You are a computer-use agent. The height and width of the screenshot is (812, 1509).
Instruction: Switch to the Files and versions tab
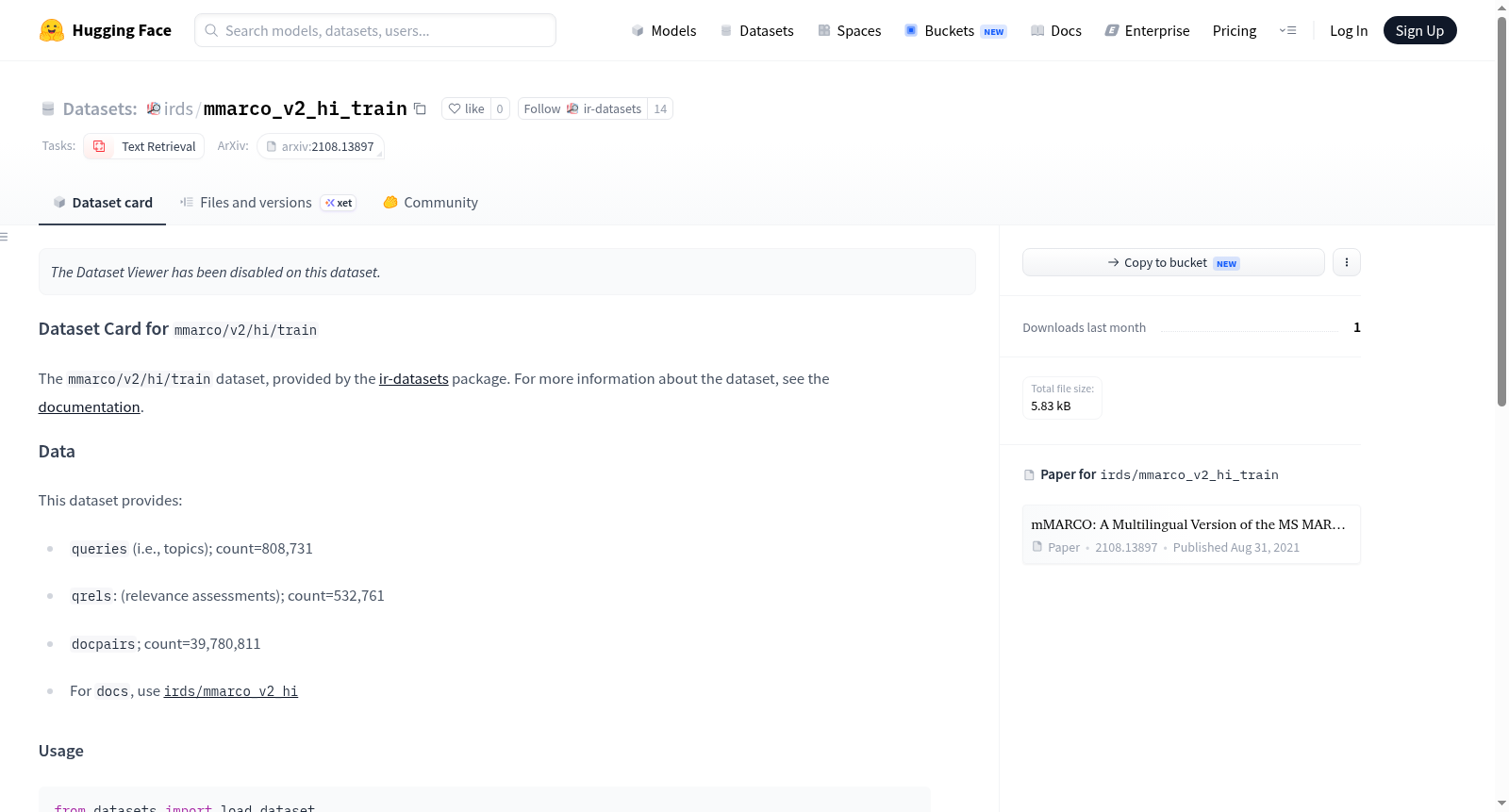click(268, 202)
